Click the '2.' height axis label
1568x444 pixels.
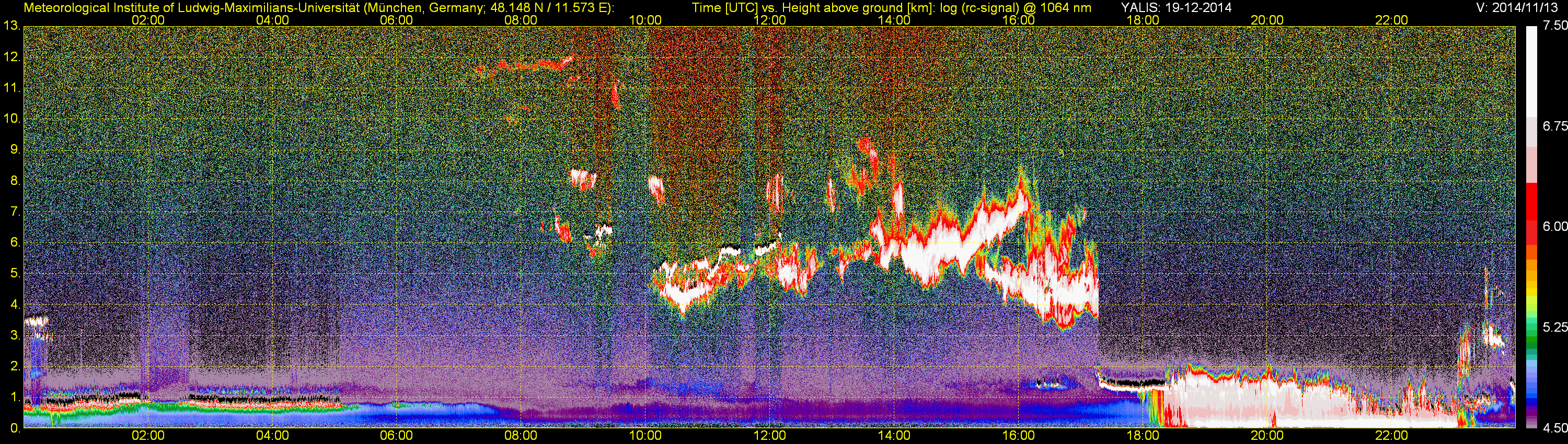pos(15,367)
